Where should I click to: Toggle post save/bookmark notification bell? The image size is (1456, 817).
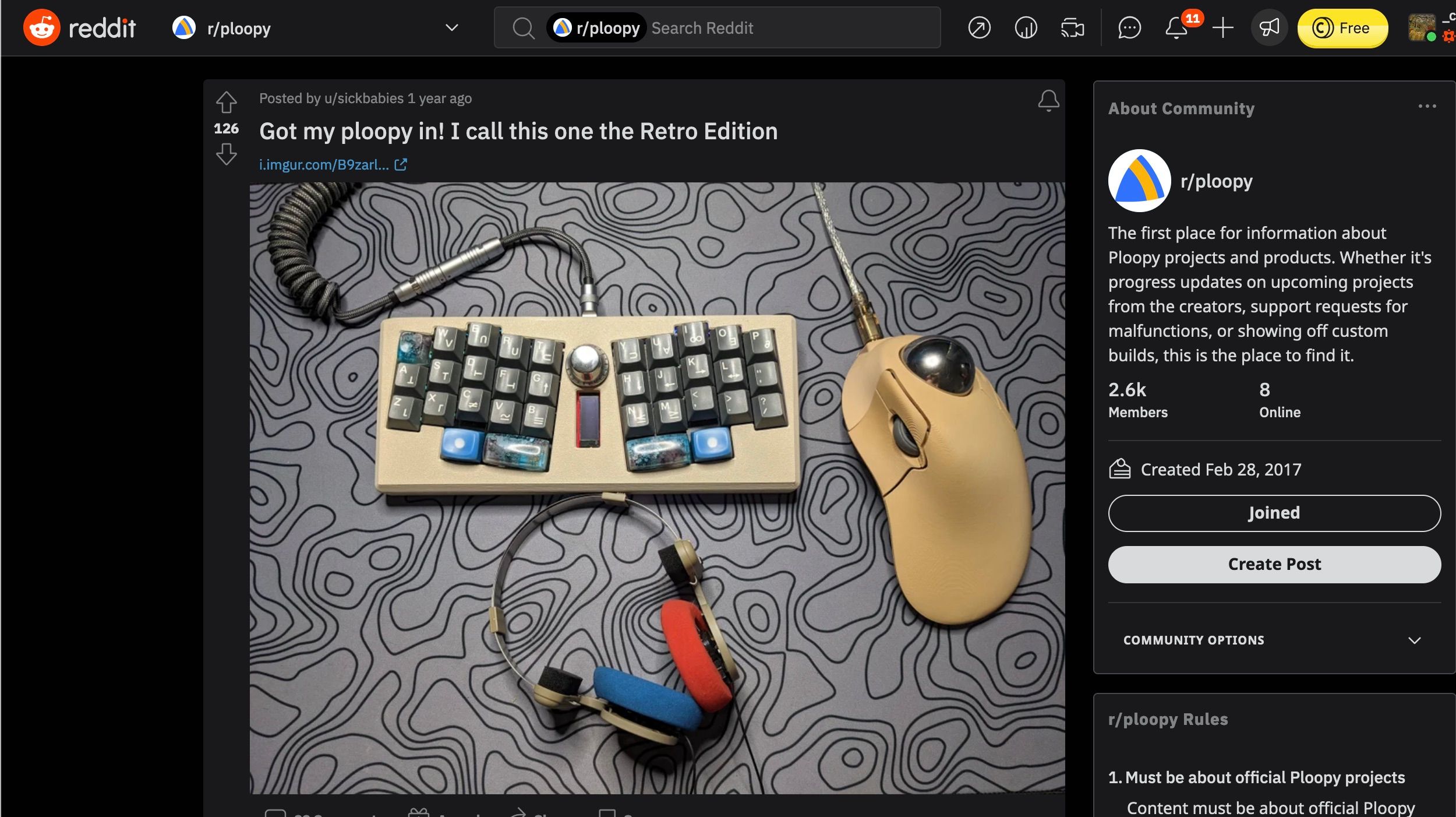click(1048, 100)
